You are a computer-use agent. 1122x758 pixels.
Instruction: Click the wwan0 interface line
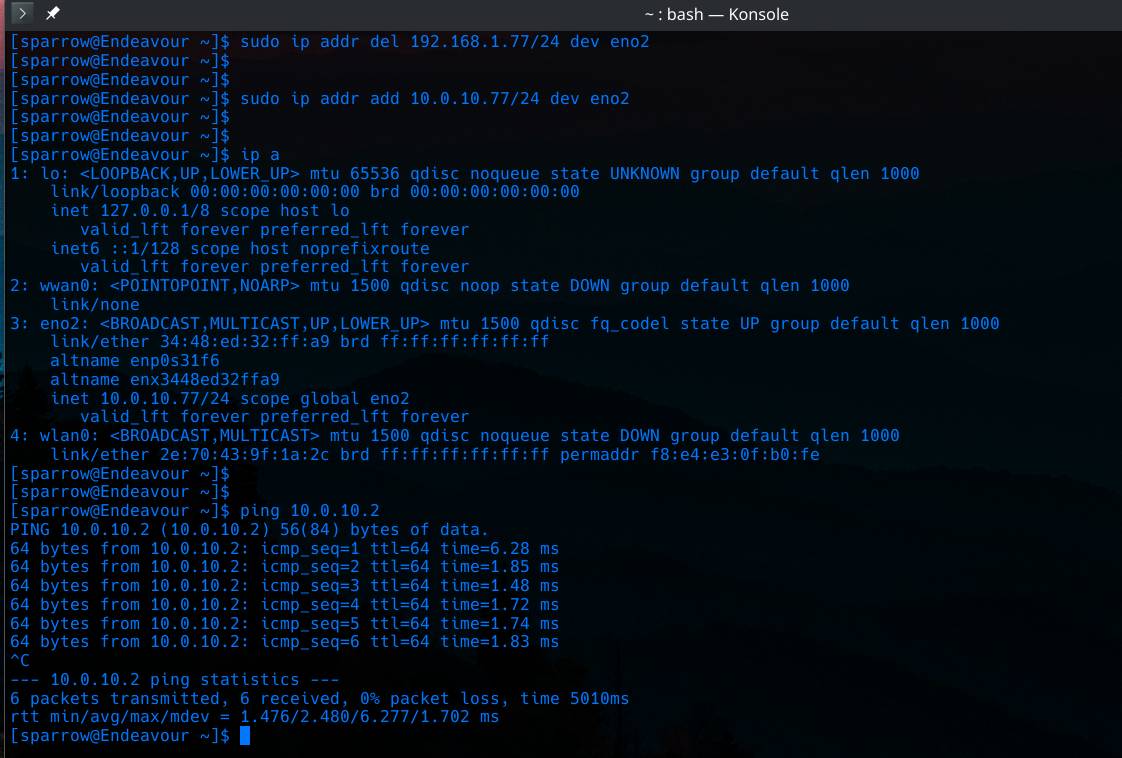point(430,286)
